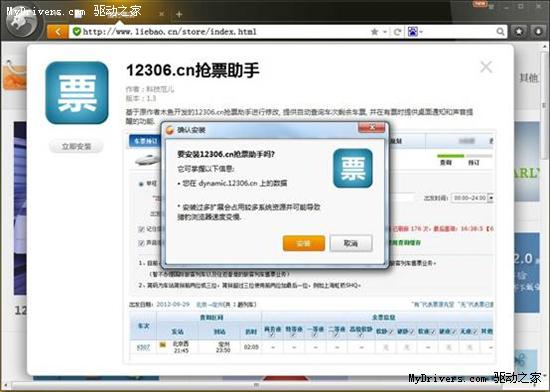Open favorites with the toolbar star button

(x=519, y=32)
